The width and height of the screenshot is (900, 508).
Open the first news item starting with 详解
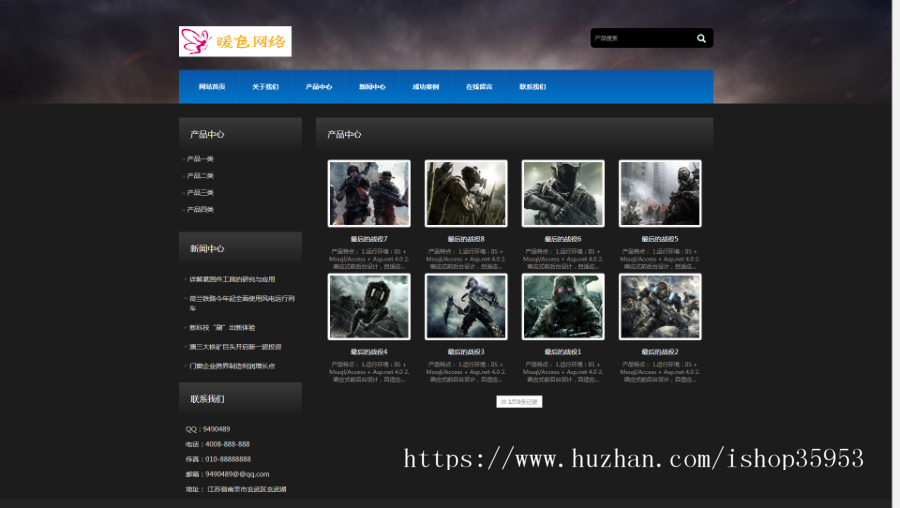pyautogui.click(x=232, y=280)
